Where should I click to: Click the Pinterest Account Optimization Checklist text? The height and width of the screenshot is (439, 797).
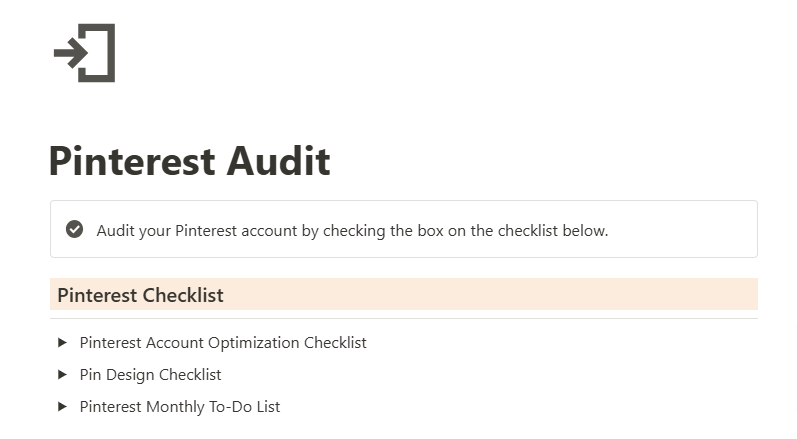[x=223, y=343]
